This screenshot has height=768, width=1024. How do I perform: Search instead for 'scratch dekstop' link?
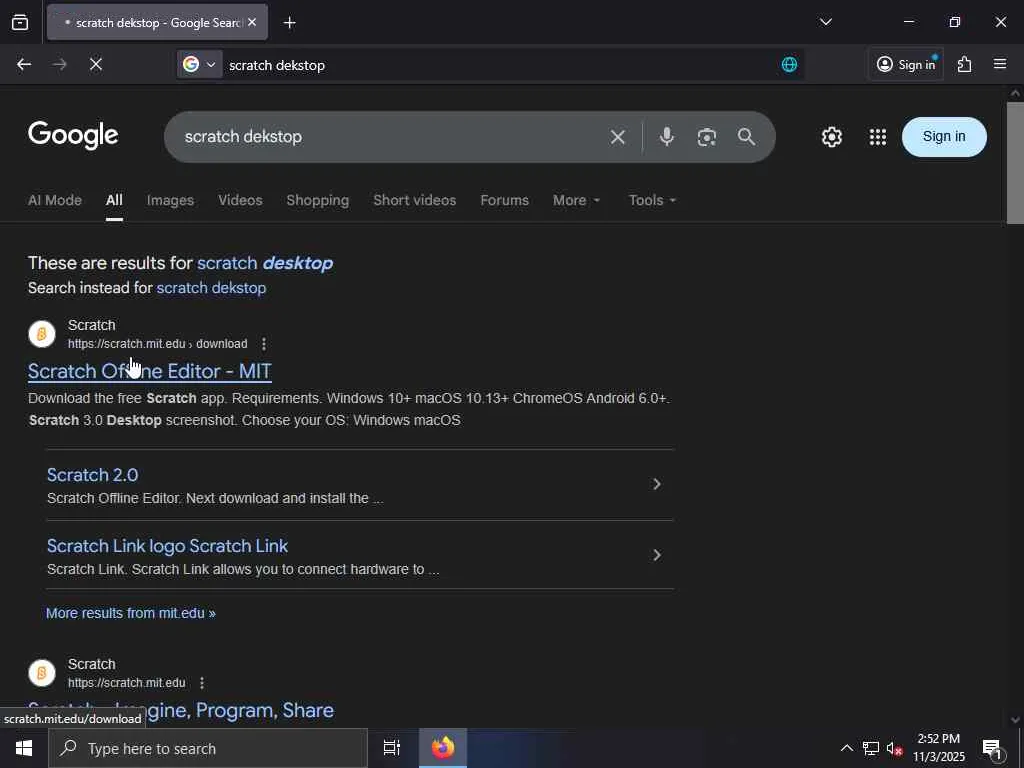(x=211, y=288)
